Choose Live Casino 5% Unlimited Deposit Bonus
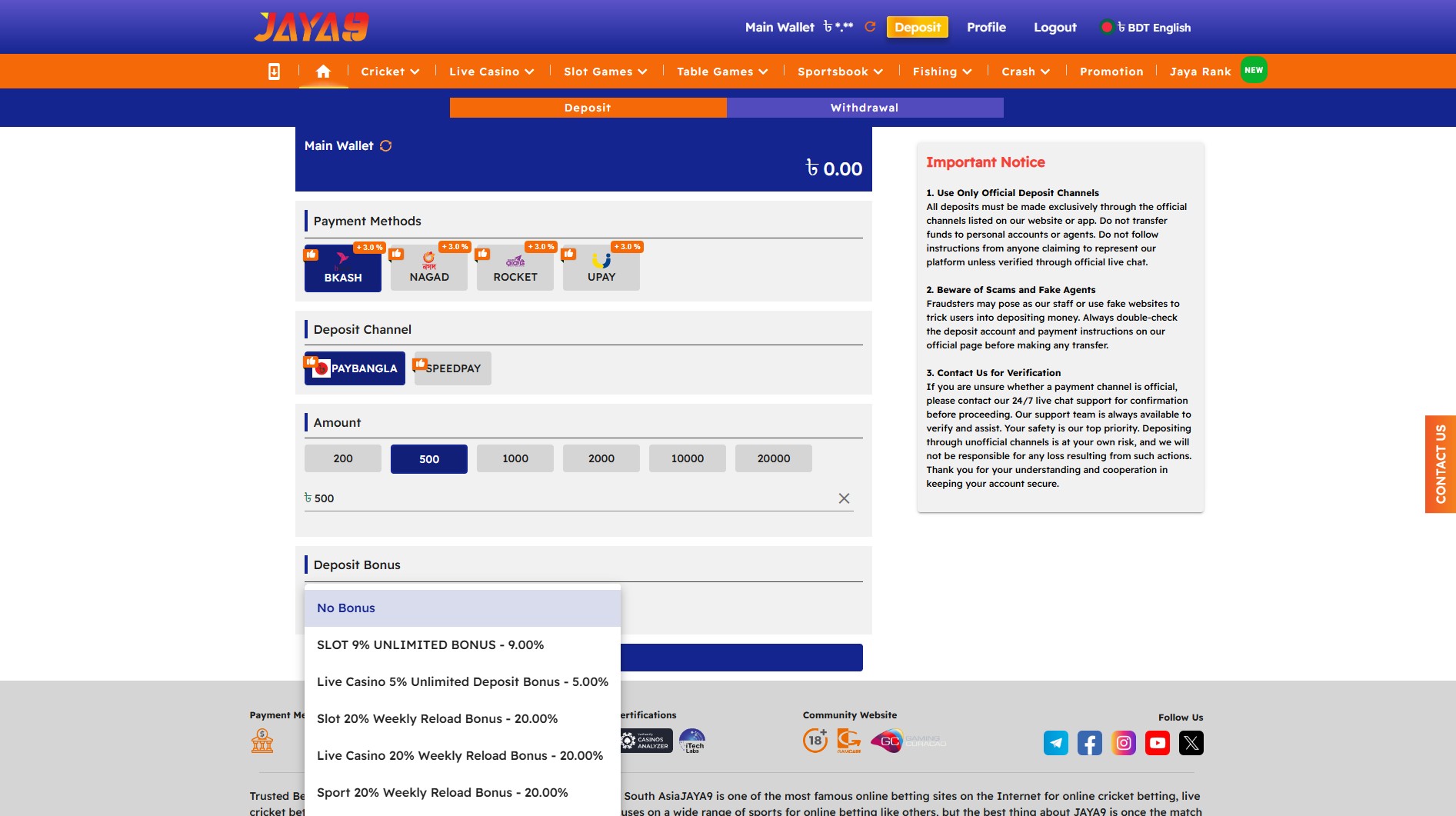The height and width of the screenshot is (816, 1456). [x=462, y=682]
